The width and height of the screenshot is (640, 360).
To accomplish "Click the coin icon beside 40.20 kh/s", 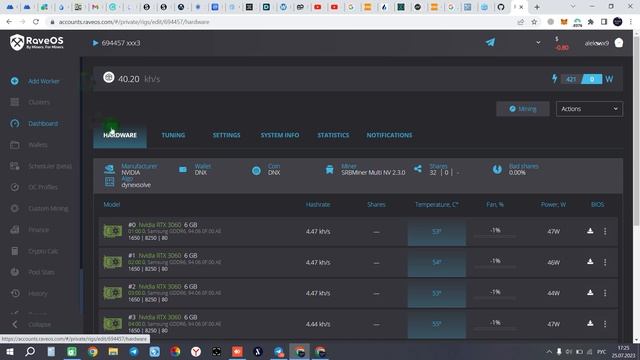I will click(x=109, y=77).
